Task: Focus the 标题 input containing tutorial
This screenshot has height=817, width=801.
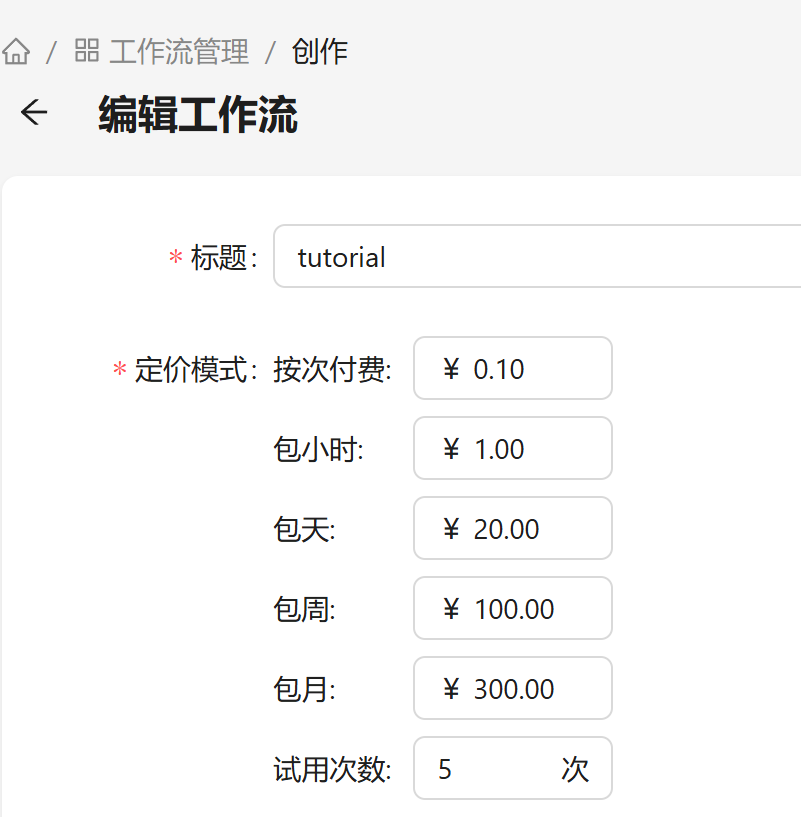Action: [537, 256]
